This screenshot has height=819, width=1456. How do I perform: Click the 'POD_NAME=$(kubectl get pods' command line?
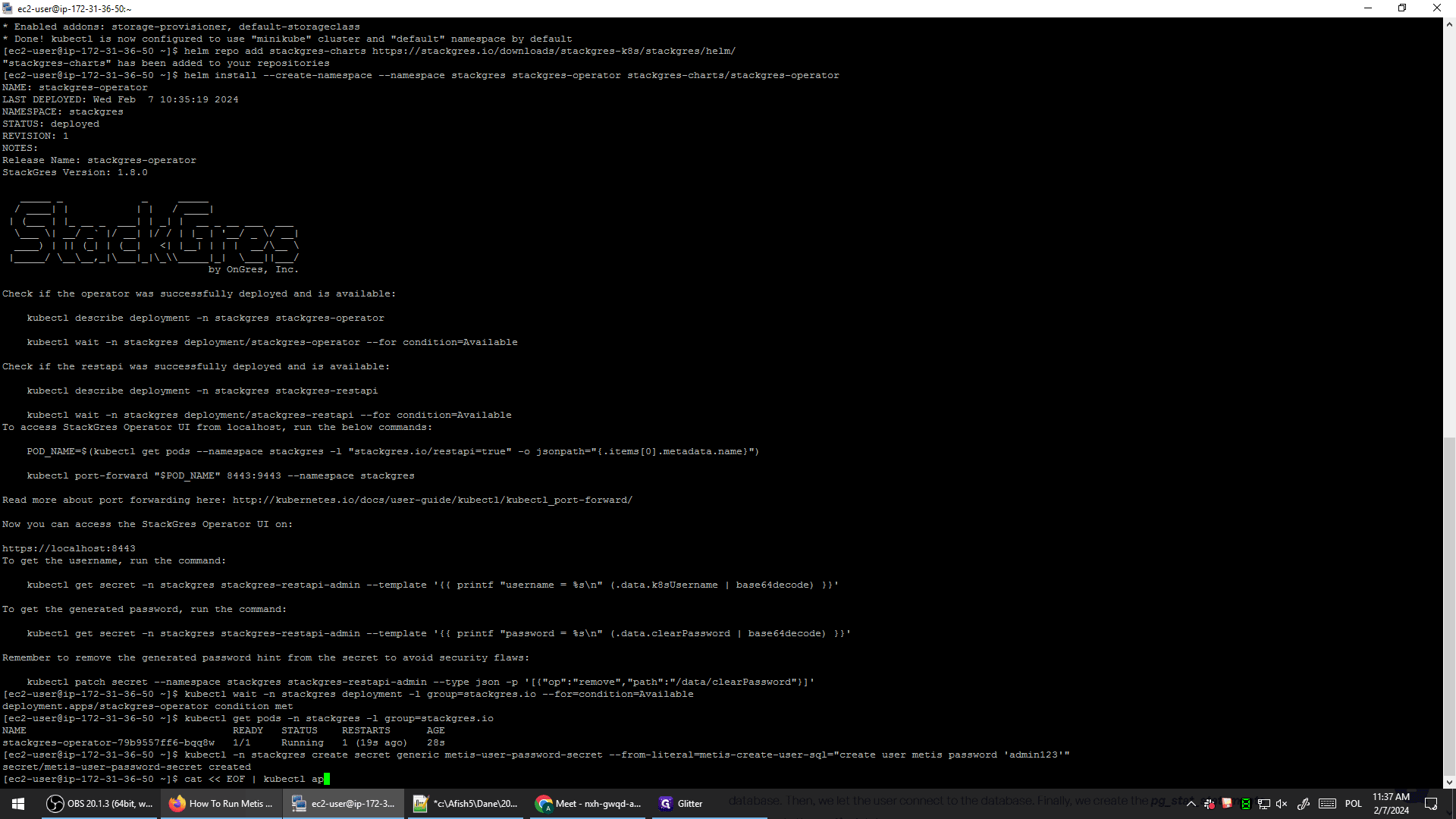pyautogui.click(x=393, y=451)
